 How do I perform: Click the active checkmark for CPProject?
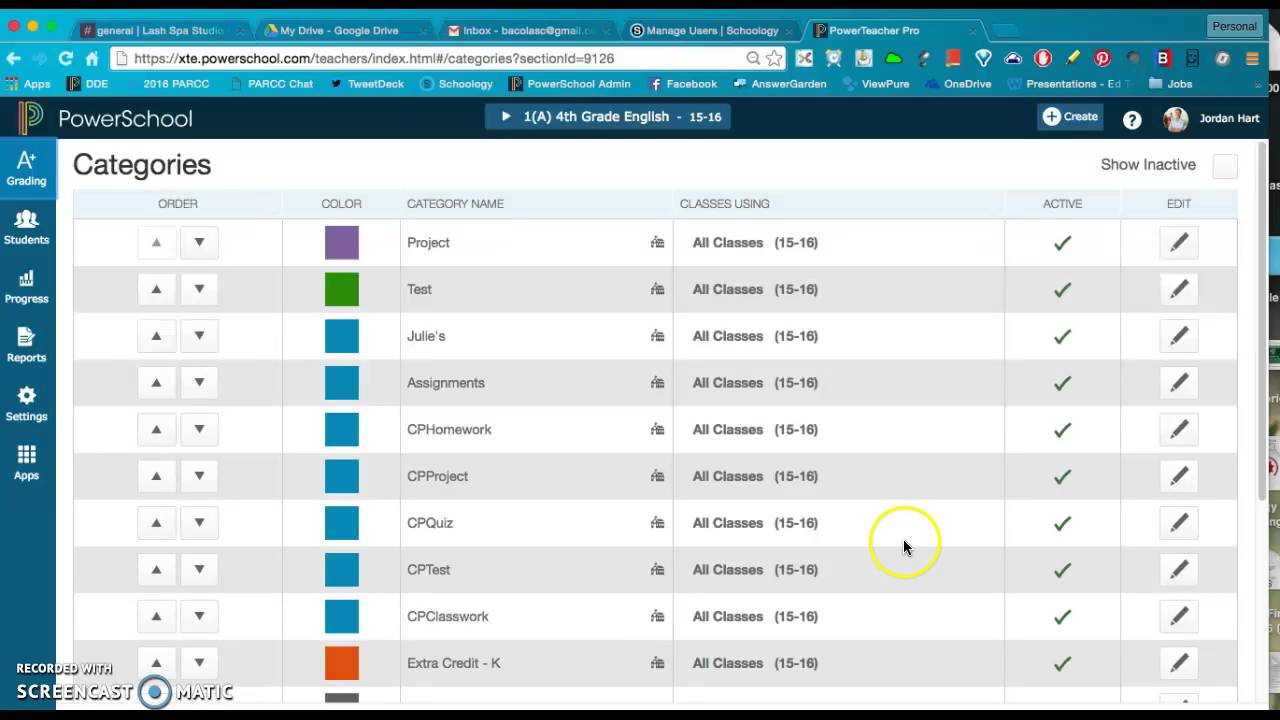click(1062, 476)
